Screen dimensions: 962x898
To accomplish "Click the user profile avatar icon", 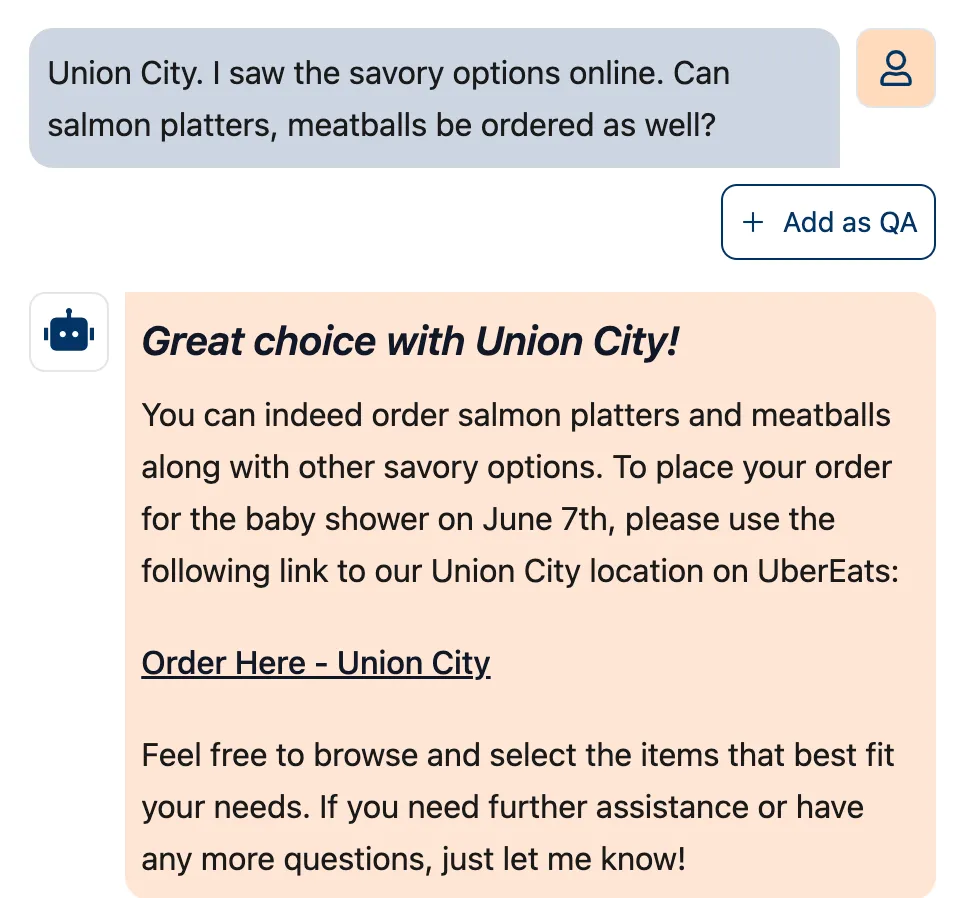I will (x=895, y=68).
